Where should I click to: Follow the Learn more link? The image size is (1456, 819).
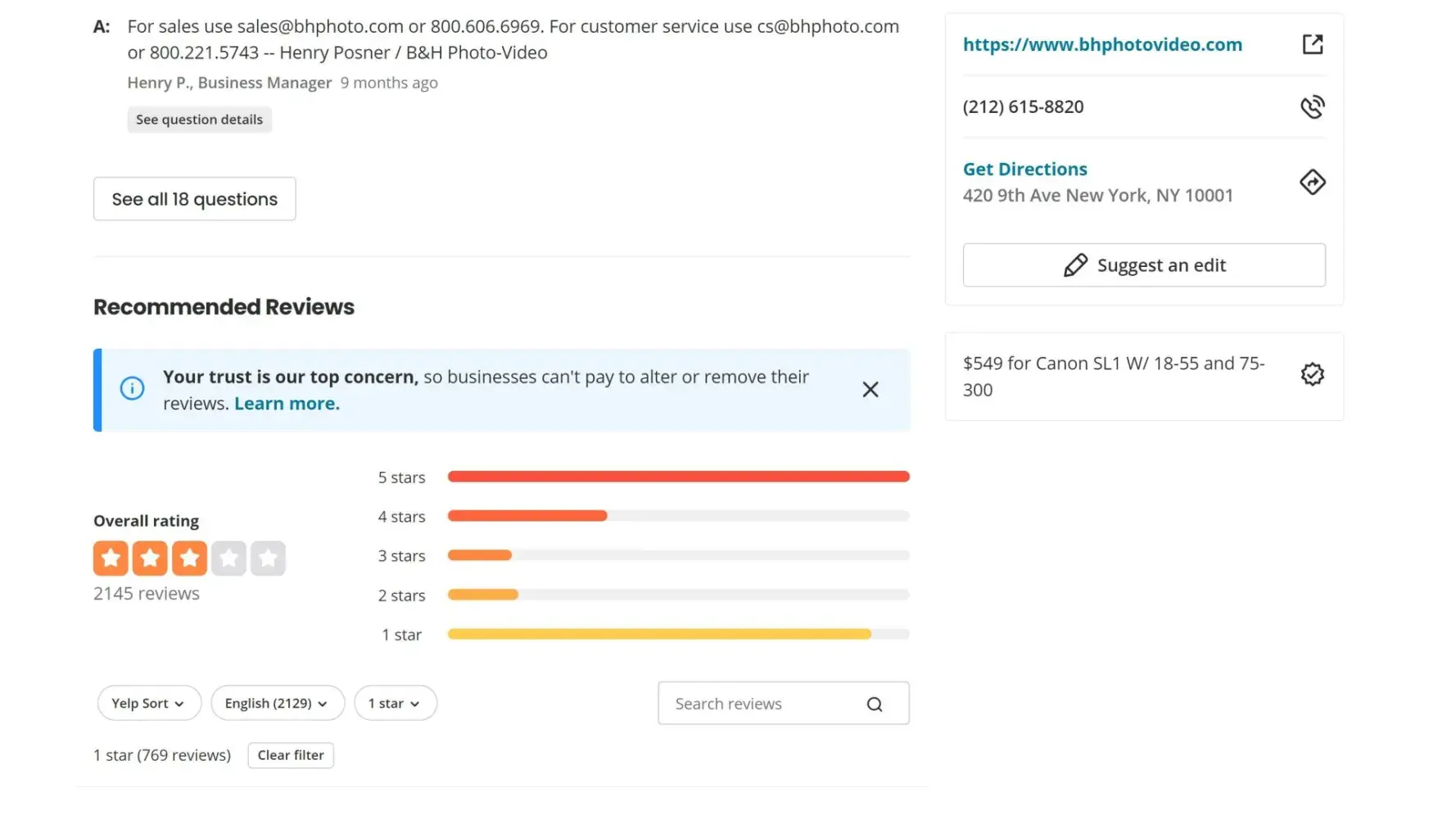click(x=286, y=404)
